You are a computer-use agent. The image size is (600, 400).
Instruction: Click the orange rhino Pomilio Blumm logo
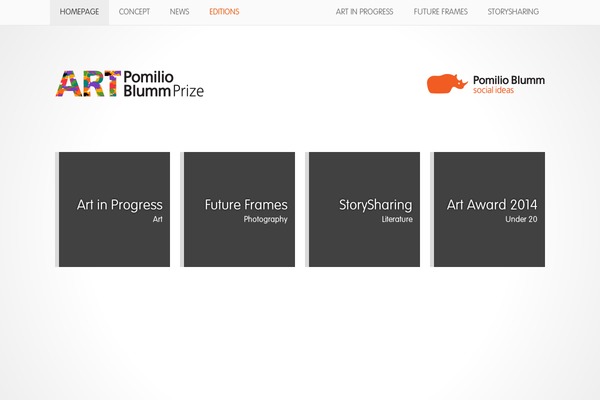coord(486,84)
